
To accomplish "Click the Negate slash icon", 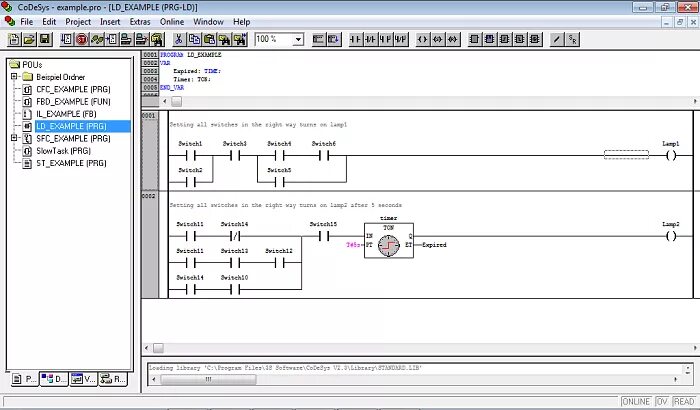I will pos(556,39).
